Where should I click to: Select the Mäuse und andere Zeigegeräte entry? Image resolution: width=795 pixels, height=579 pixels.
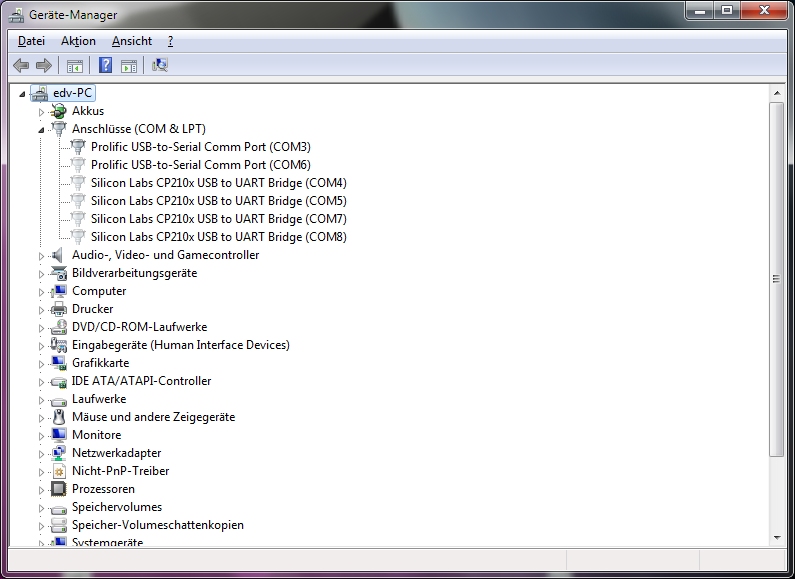coord(154,417)
